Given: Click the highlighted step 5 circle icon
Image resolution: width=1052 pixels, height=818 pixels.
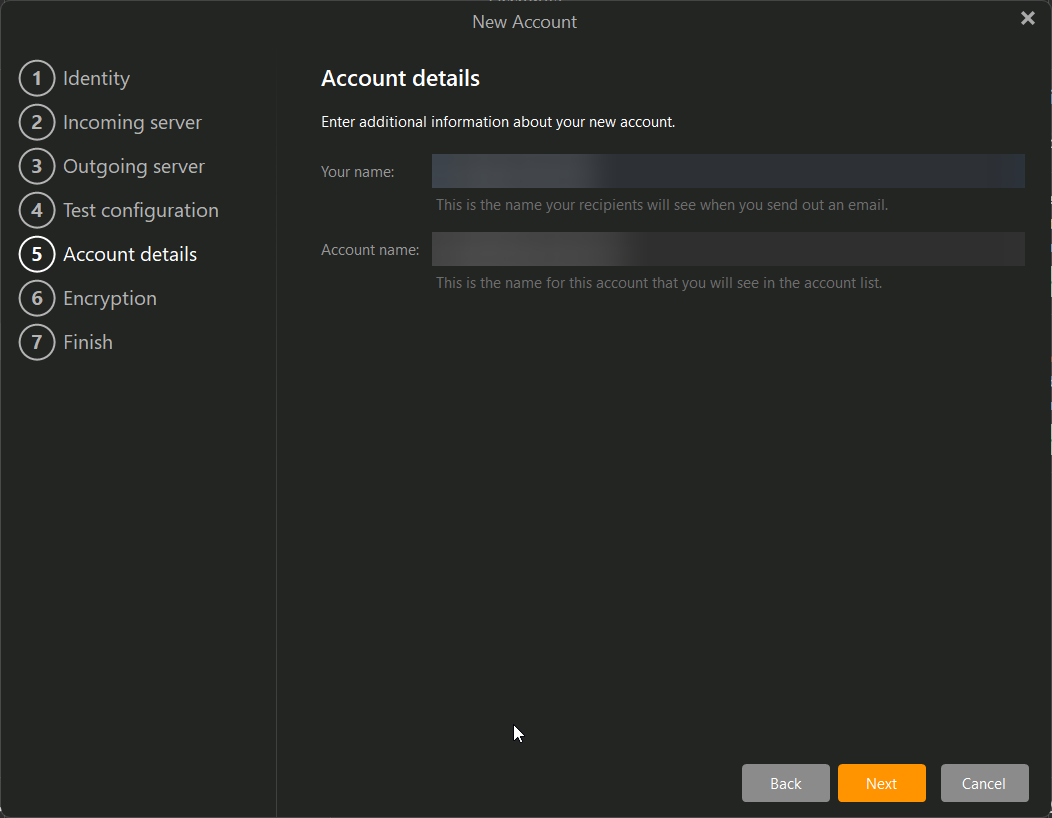Looking at the screenshot, I should click(x=37, y=254).
